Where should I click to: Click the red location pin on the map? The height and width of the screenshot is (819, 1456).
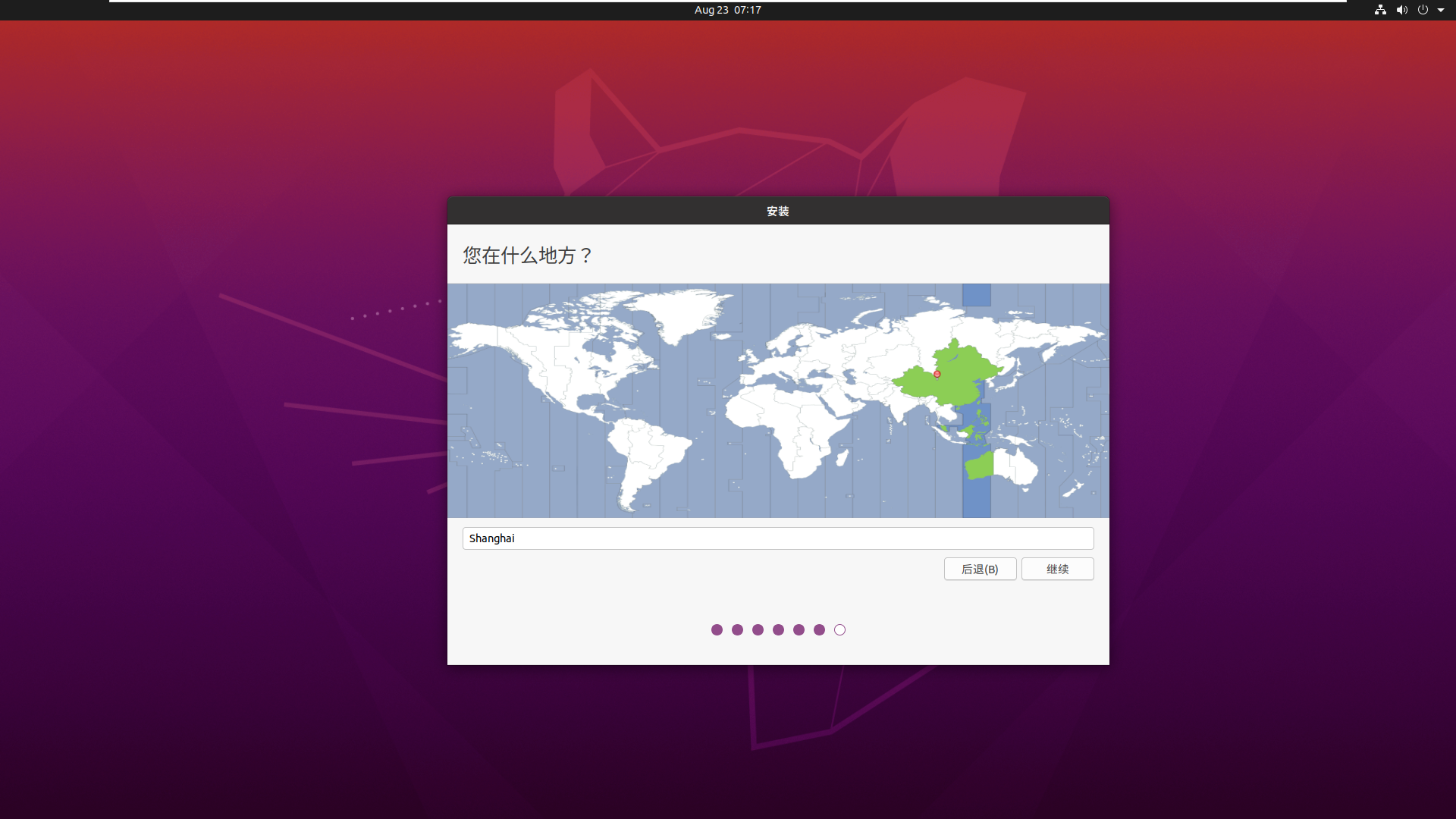[x=937, y=374]
